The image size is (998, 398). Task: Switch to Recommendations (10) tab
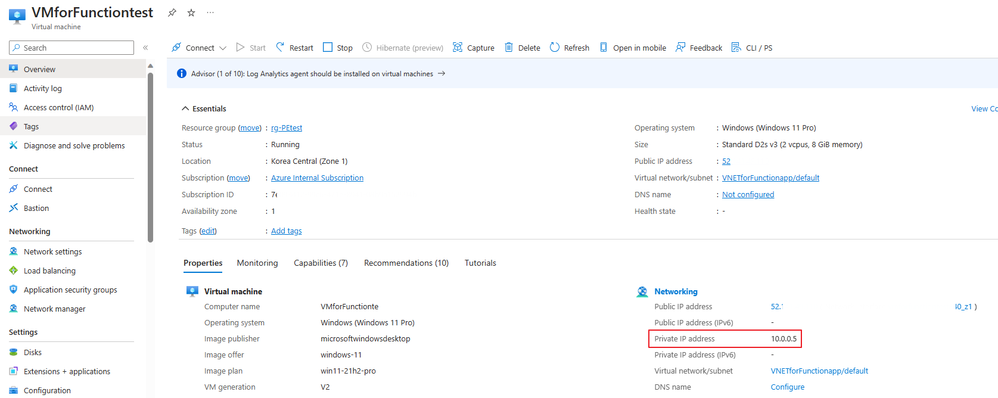406,263
